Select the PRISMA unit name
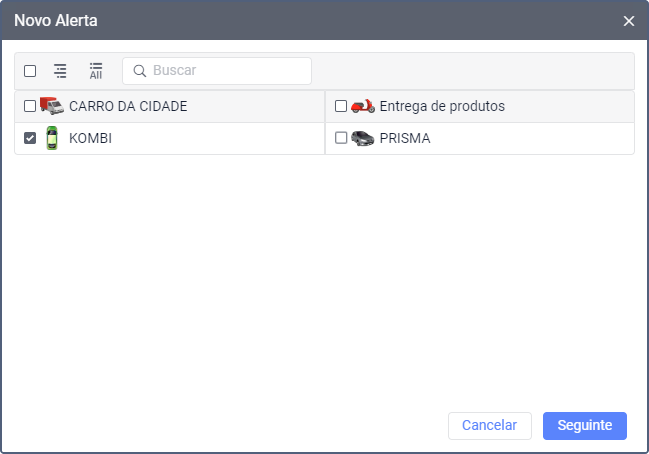Viewport: 649px width, 454px height. [405, 138]
